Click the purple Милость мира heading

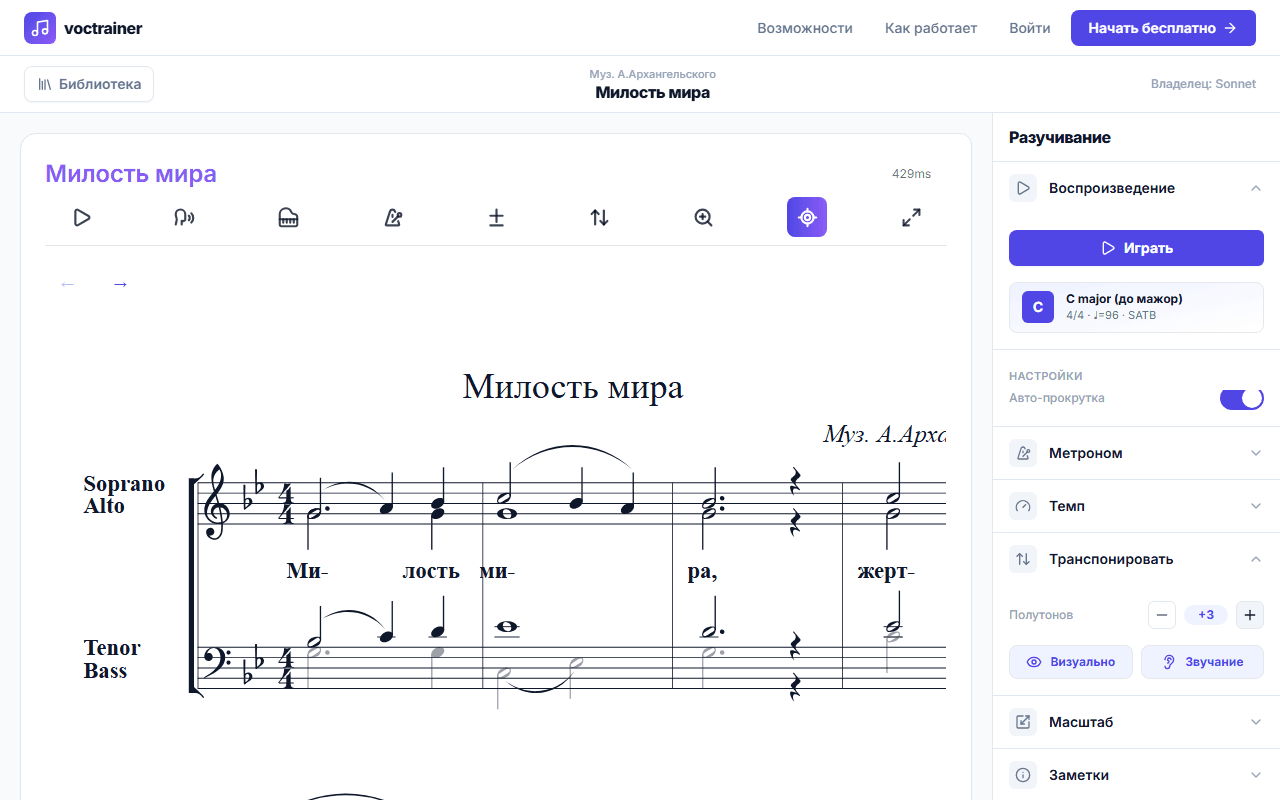click(x=131, y=174)
